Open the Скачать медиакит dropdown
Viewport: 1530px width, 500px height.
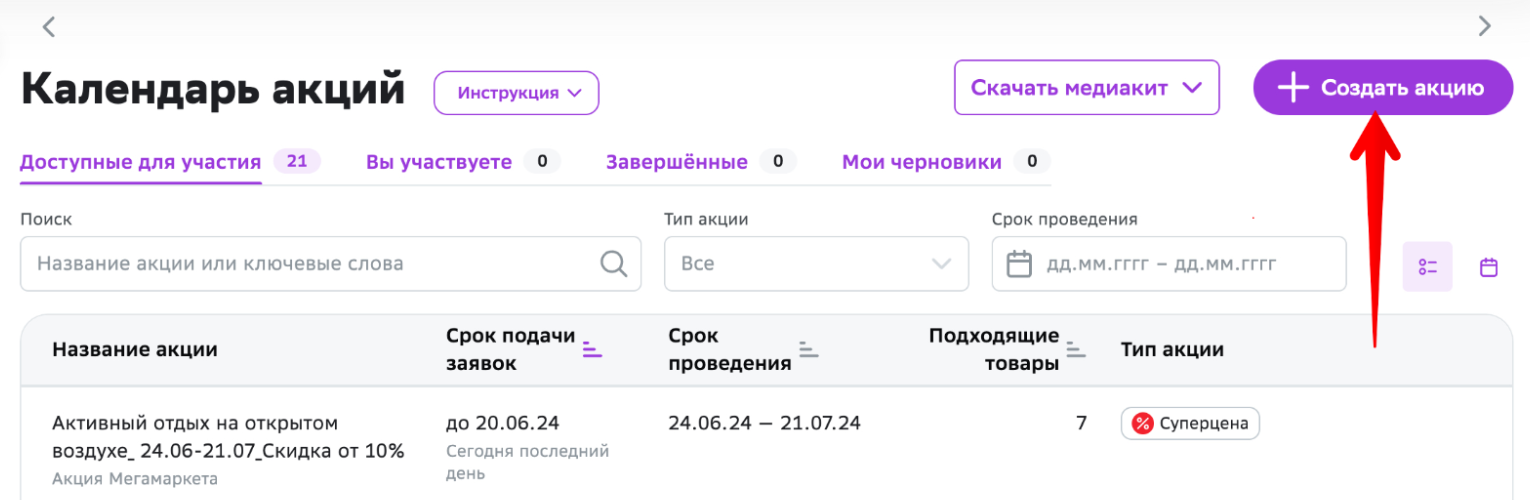pos(1086,88)
